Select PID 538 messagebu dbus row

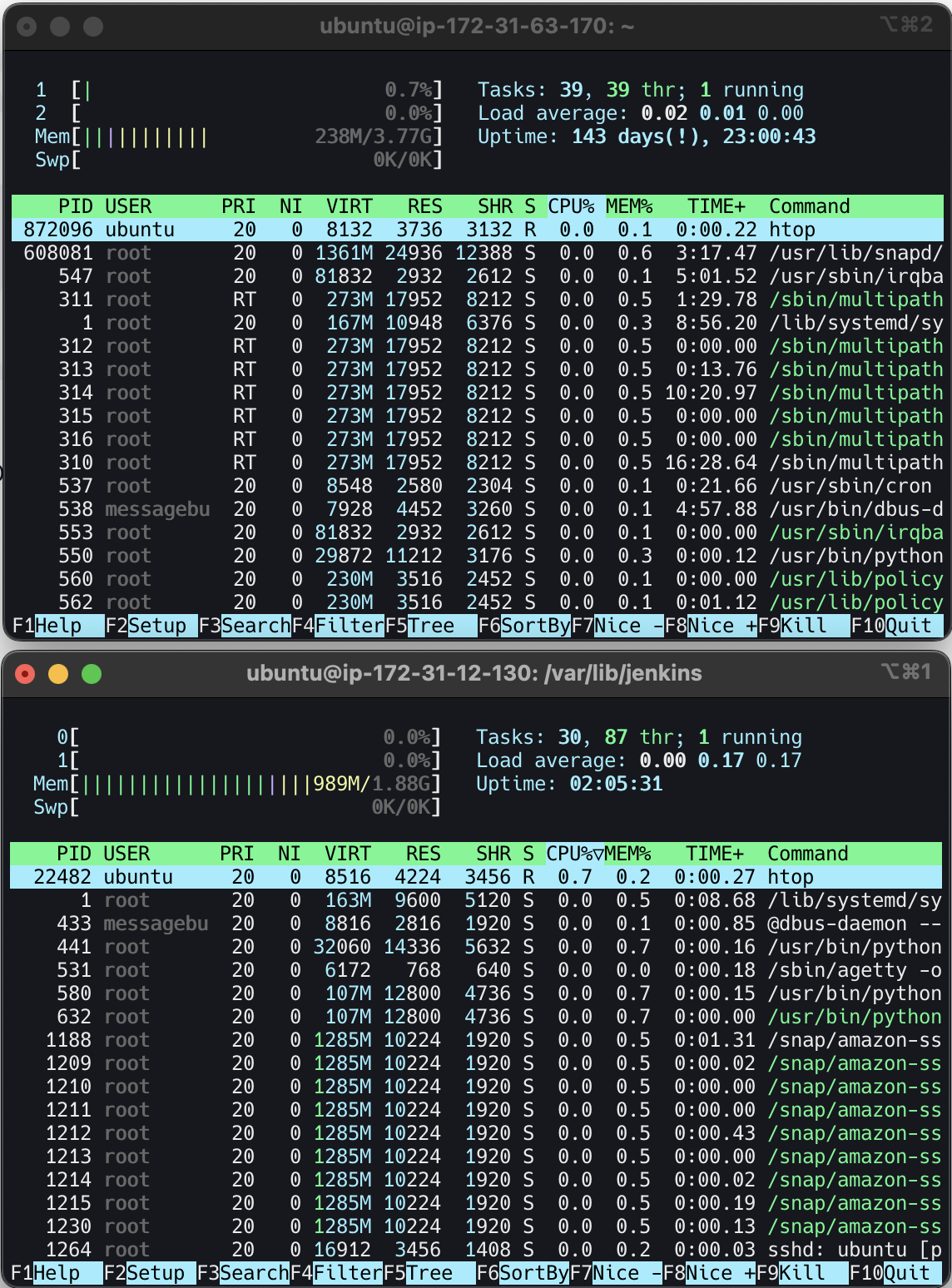click(x=478, y=509)
